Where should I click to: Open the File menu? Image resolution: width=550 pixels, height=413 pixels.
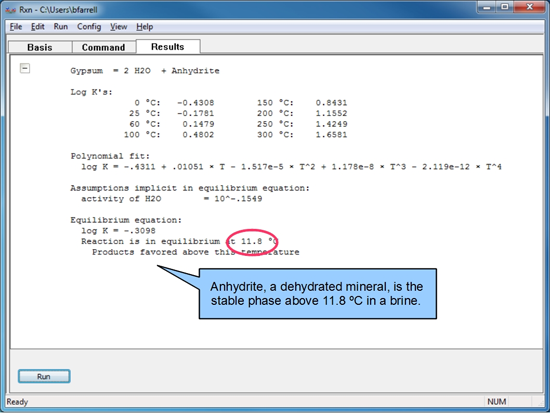[16, 27]
